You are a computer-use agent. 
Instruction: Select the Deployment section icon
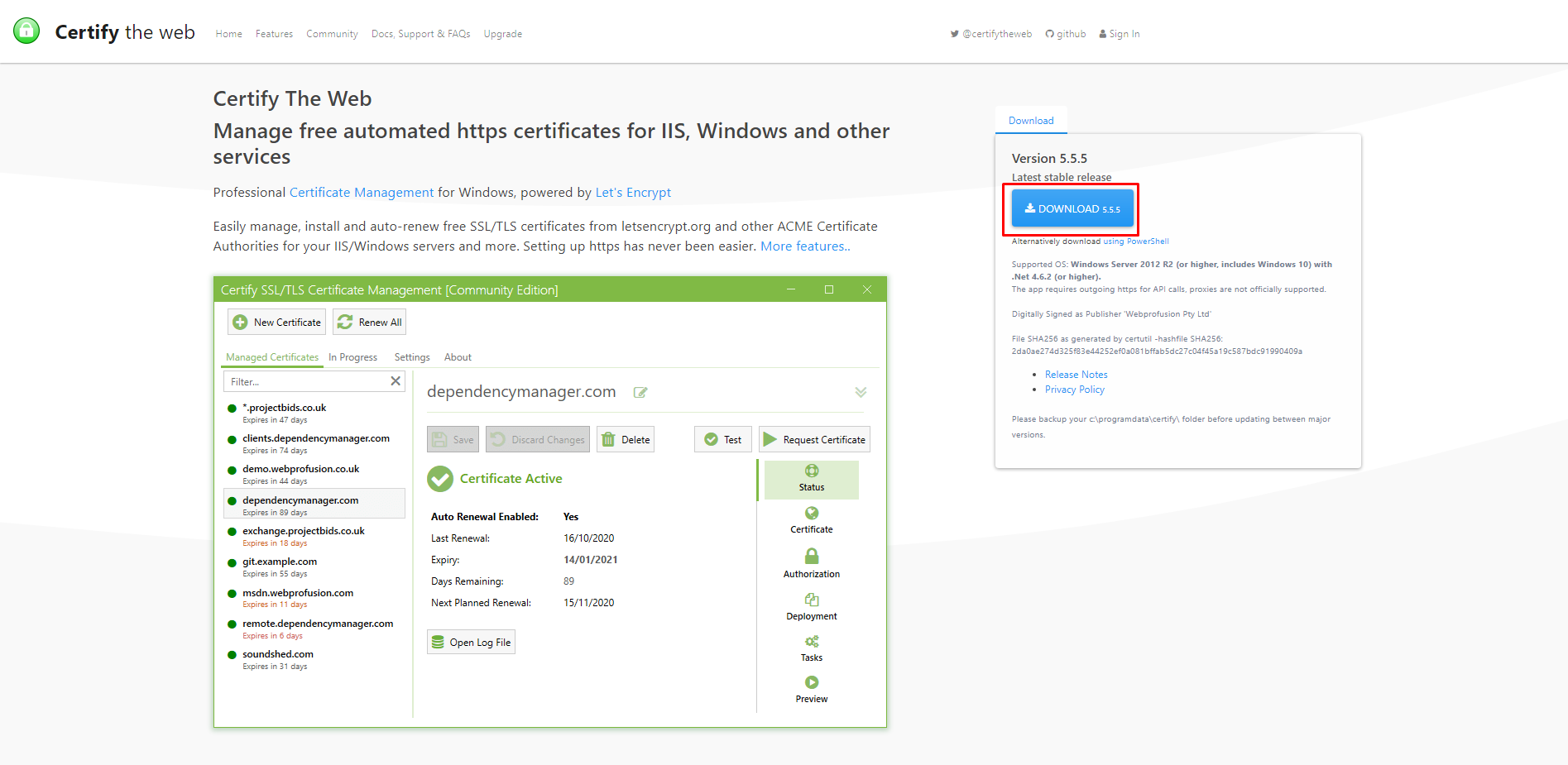(810, 600)
